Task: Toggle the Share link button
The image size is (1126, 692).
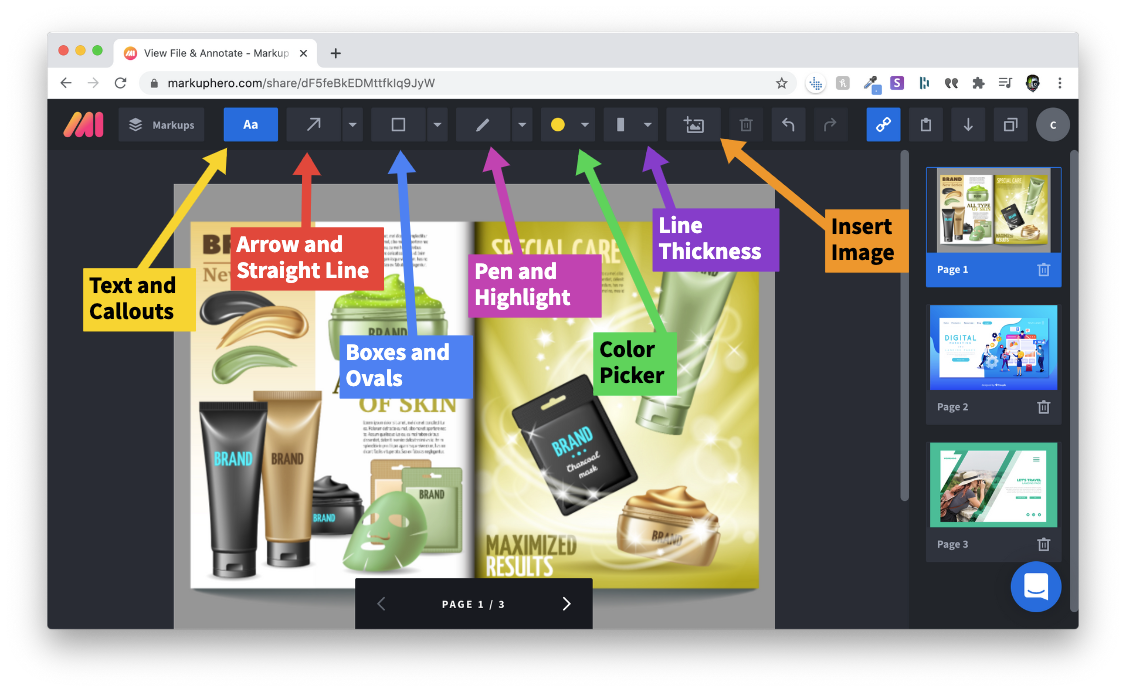Action: pos(883,124)
